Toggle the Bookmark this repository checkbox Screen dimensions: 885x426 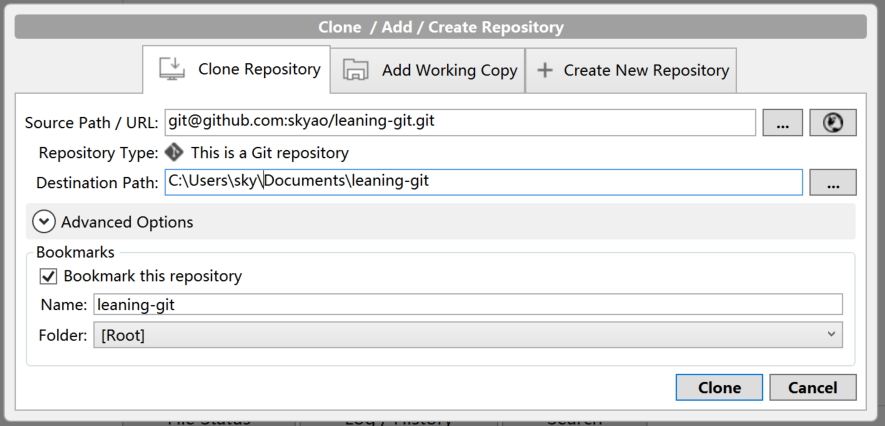click(x=48, y=276)
